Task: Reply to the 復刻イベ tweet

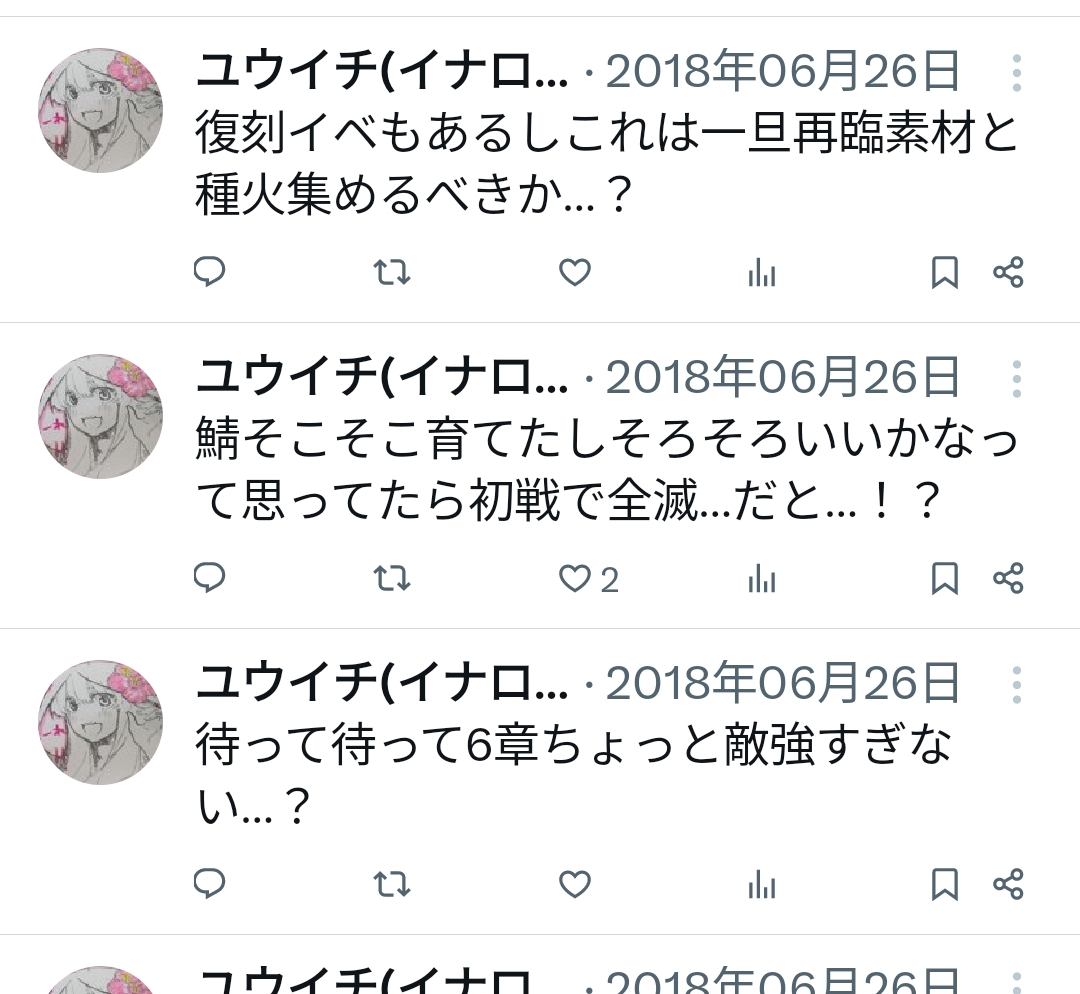Action: [x=209, y=271]
